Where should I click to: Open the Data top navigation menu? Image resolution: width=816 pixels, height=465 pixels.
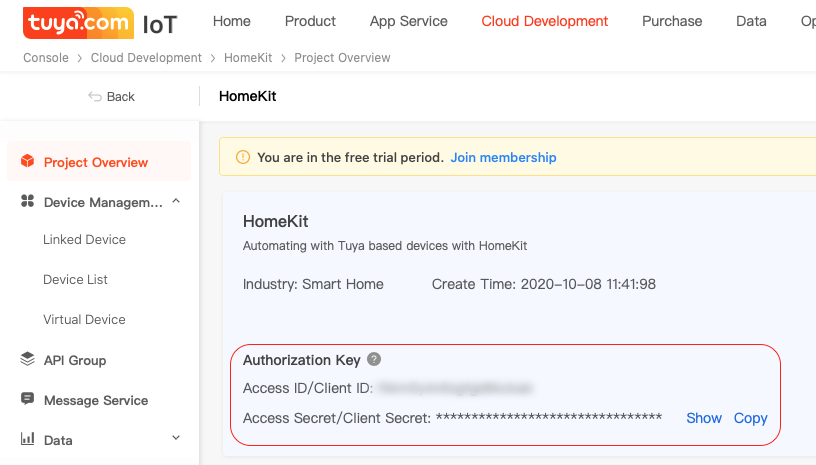[x=751, y=21]
